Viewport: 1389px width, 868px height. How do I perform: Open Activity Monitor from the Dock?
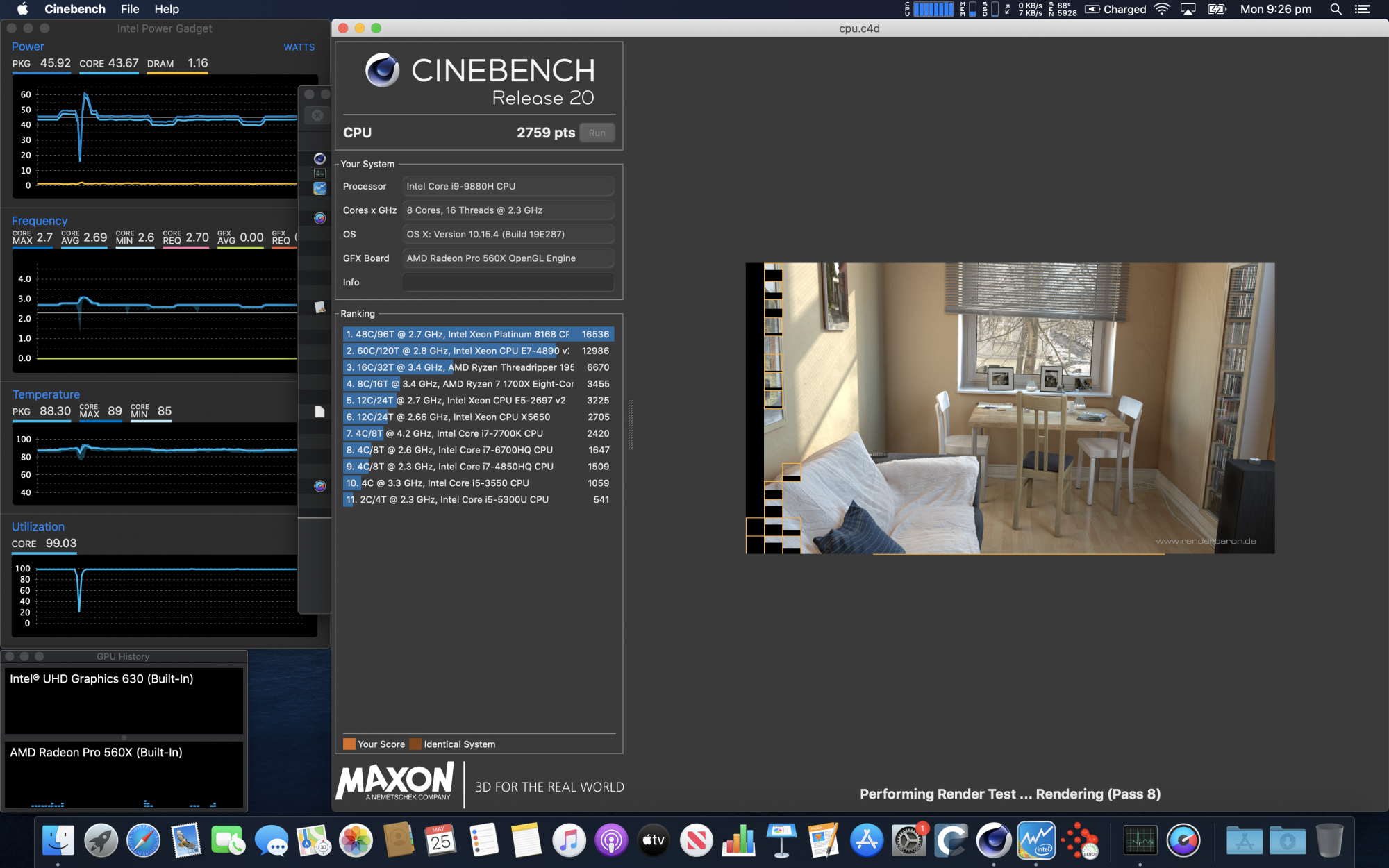tap(1140, 840)
